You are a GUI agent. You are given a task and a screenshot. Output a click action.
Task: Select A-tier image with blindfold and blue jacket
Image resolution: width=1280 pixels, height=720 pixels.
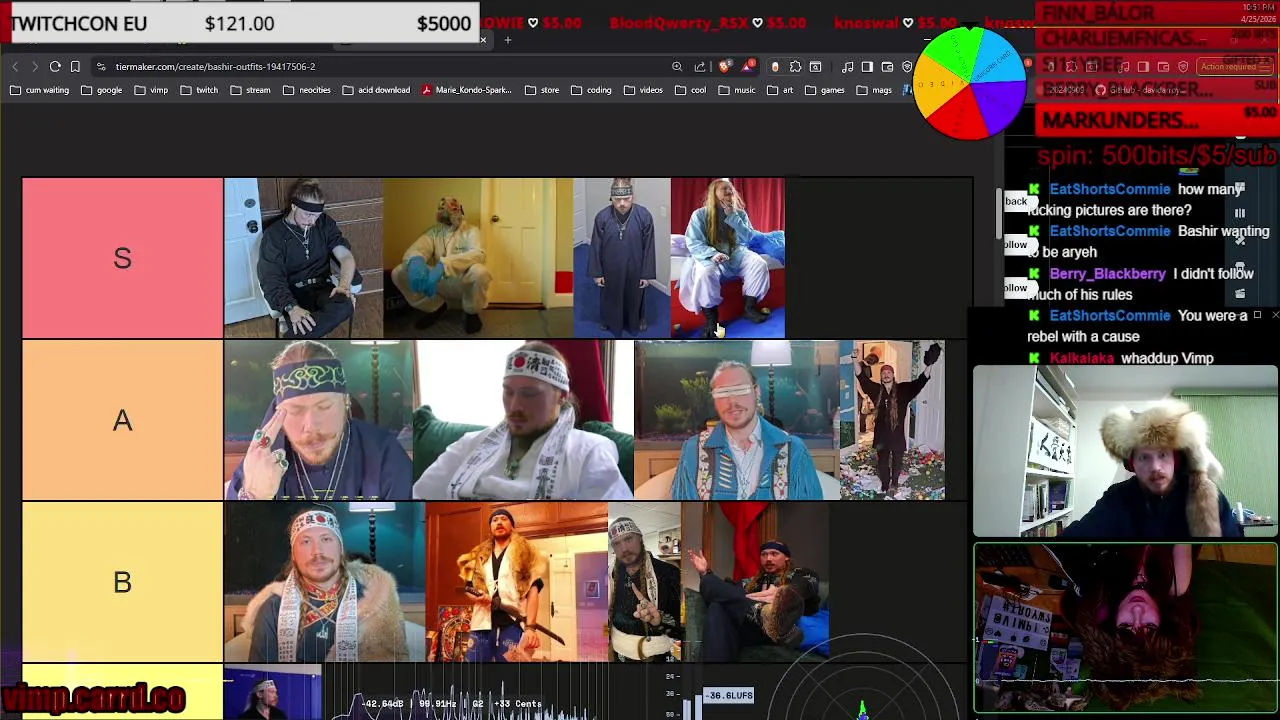(737, 420)
